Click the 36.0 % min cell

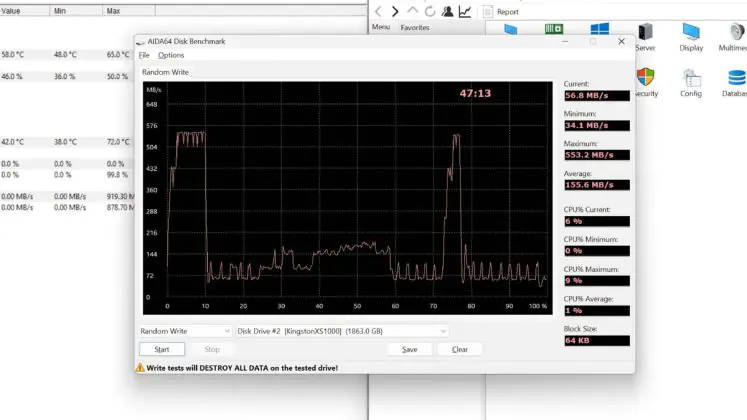(x=64, y=76)
